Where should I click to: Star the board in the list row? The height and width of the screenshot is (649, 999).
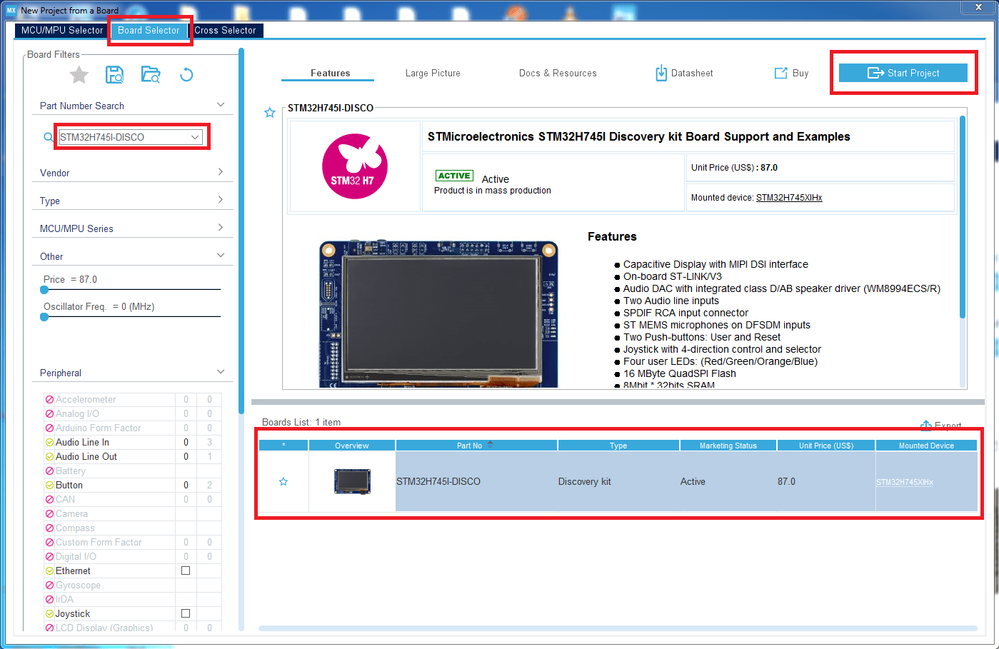coord(284,481)
